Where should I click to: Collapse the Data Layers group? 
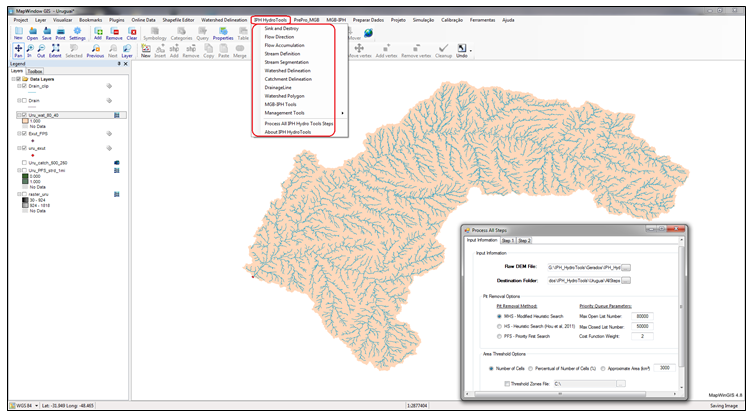(x=14, y=79)
